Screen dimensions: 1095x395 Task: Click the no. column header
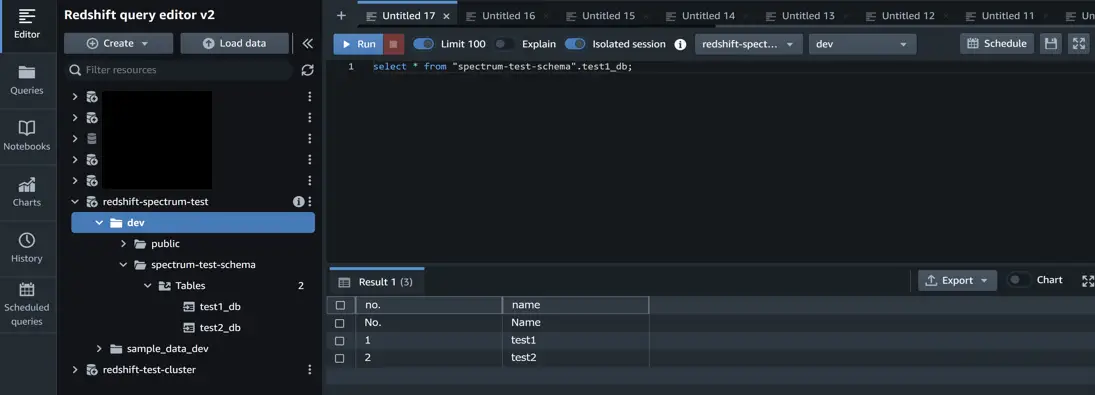[x=429, y=305]
